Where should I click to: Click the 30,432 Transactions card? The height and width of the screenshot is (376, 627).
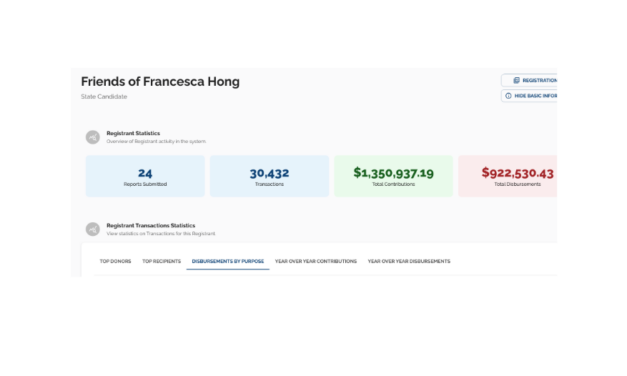tap(270, 176)
